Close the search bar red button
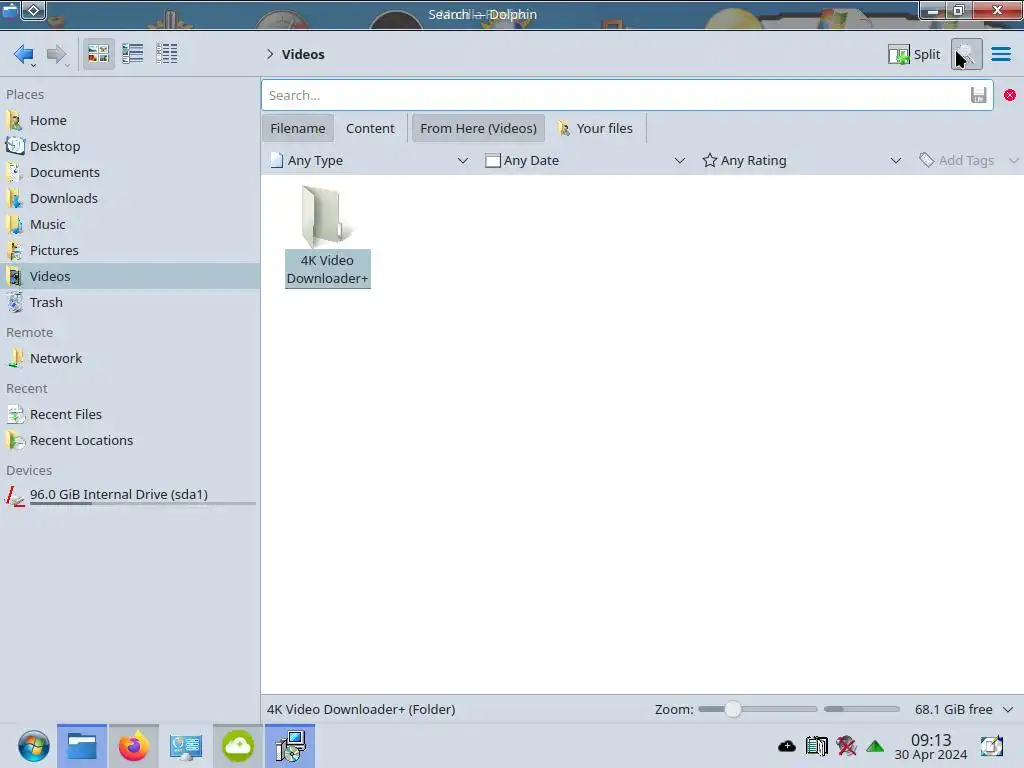The height and width of the screenshot is (768, 1024). [x=1010, y=95]
